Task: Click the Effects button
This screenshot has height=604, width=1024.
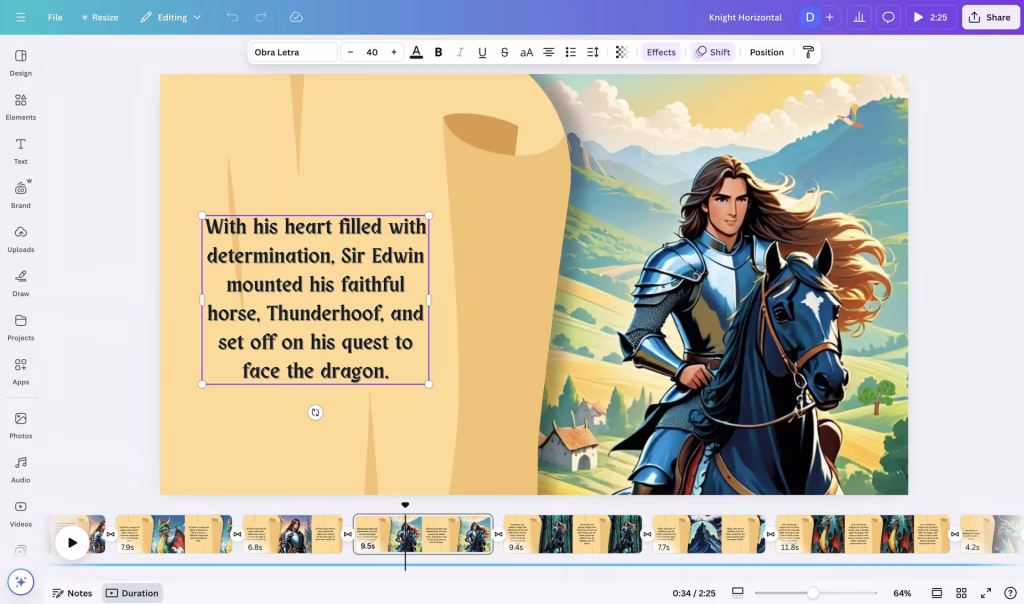Action: coord(661,52)
